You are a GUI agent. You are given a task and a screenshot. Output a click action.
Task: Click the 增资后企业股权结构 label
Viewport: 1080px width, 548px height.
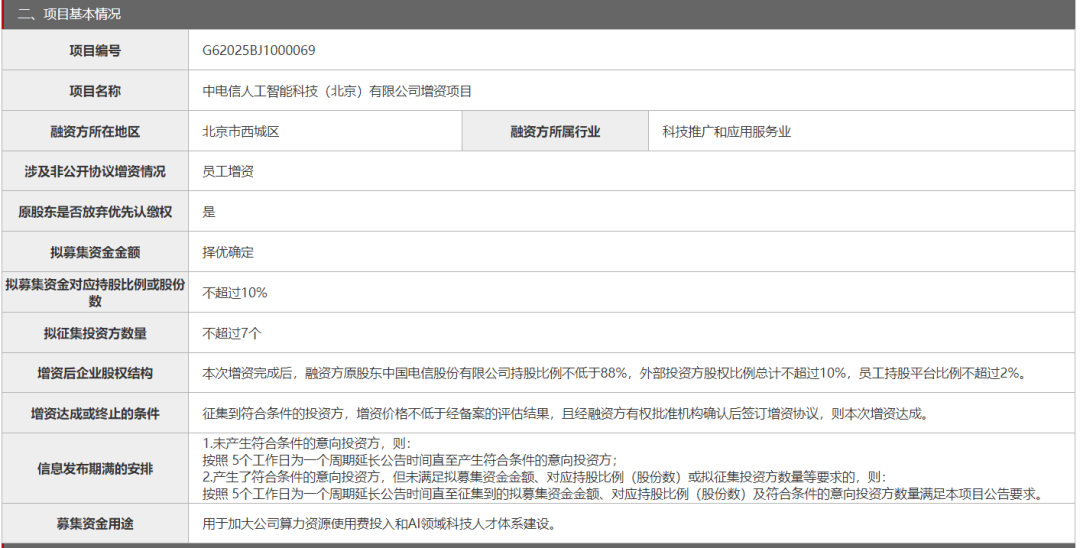pos(95,373)
